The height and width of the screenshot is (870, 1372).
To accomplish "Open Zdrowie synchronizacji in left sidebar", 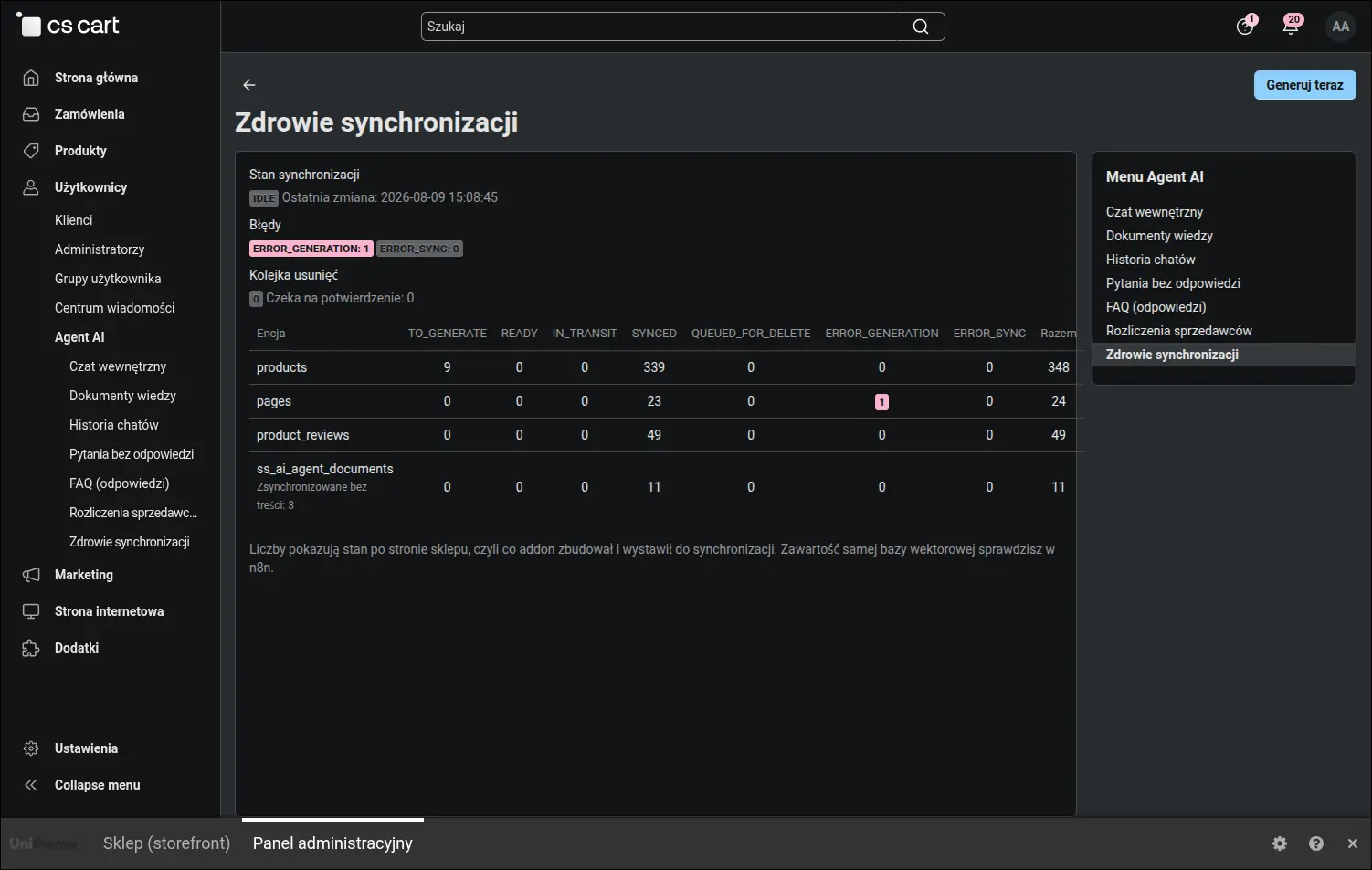I will [130, 542].
